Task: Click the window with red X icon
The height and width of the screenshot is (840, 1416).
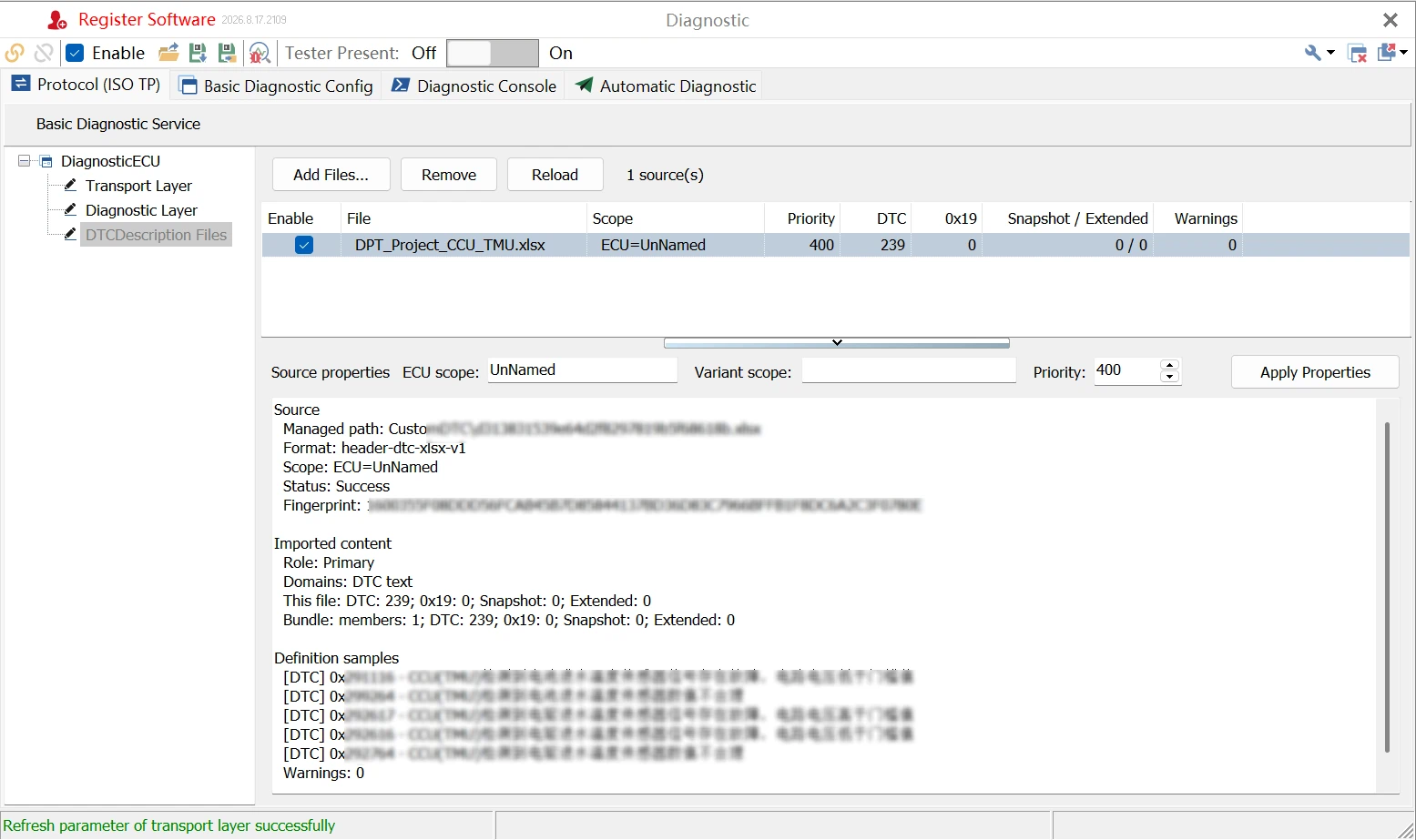Action: (1357, 53)
